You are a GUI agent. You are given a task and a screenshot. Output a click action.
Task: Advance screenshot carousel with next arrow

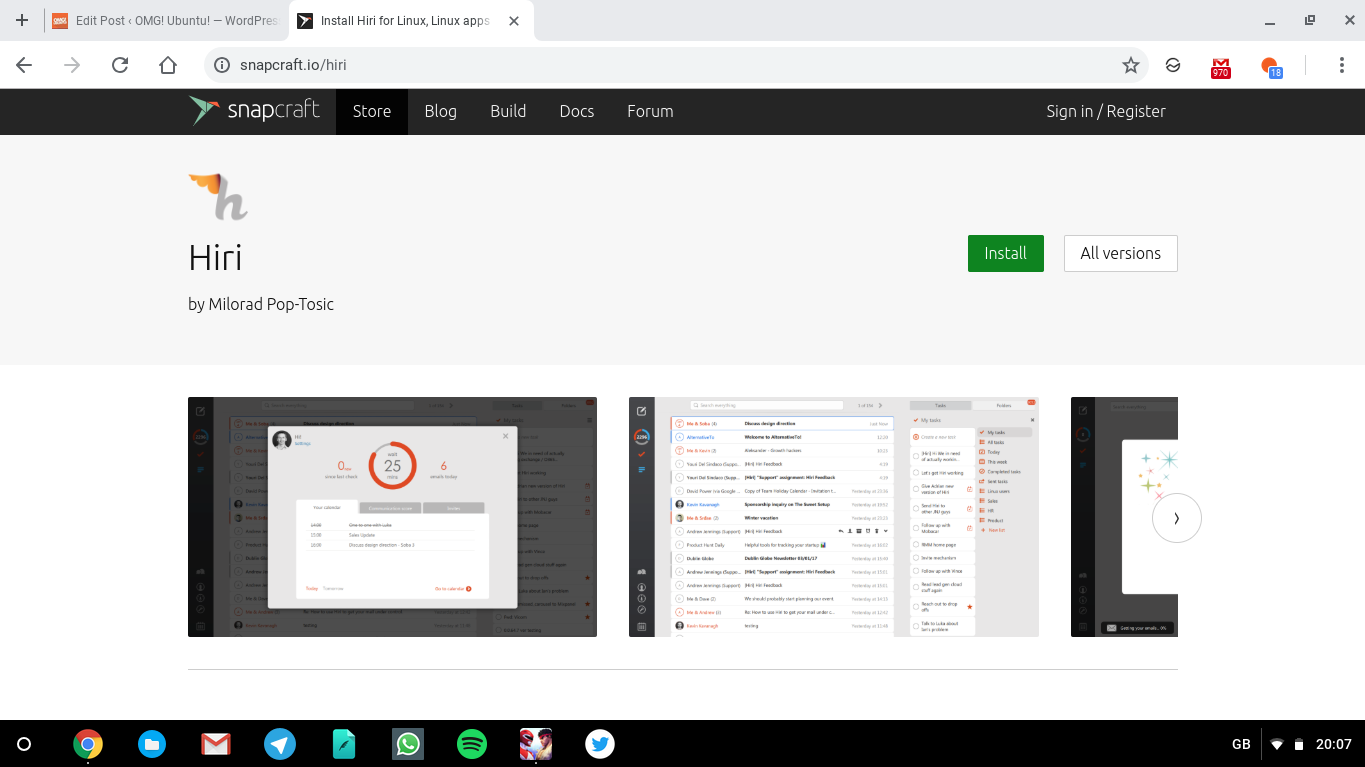[1176, 518]
